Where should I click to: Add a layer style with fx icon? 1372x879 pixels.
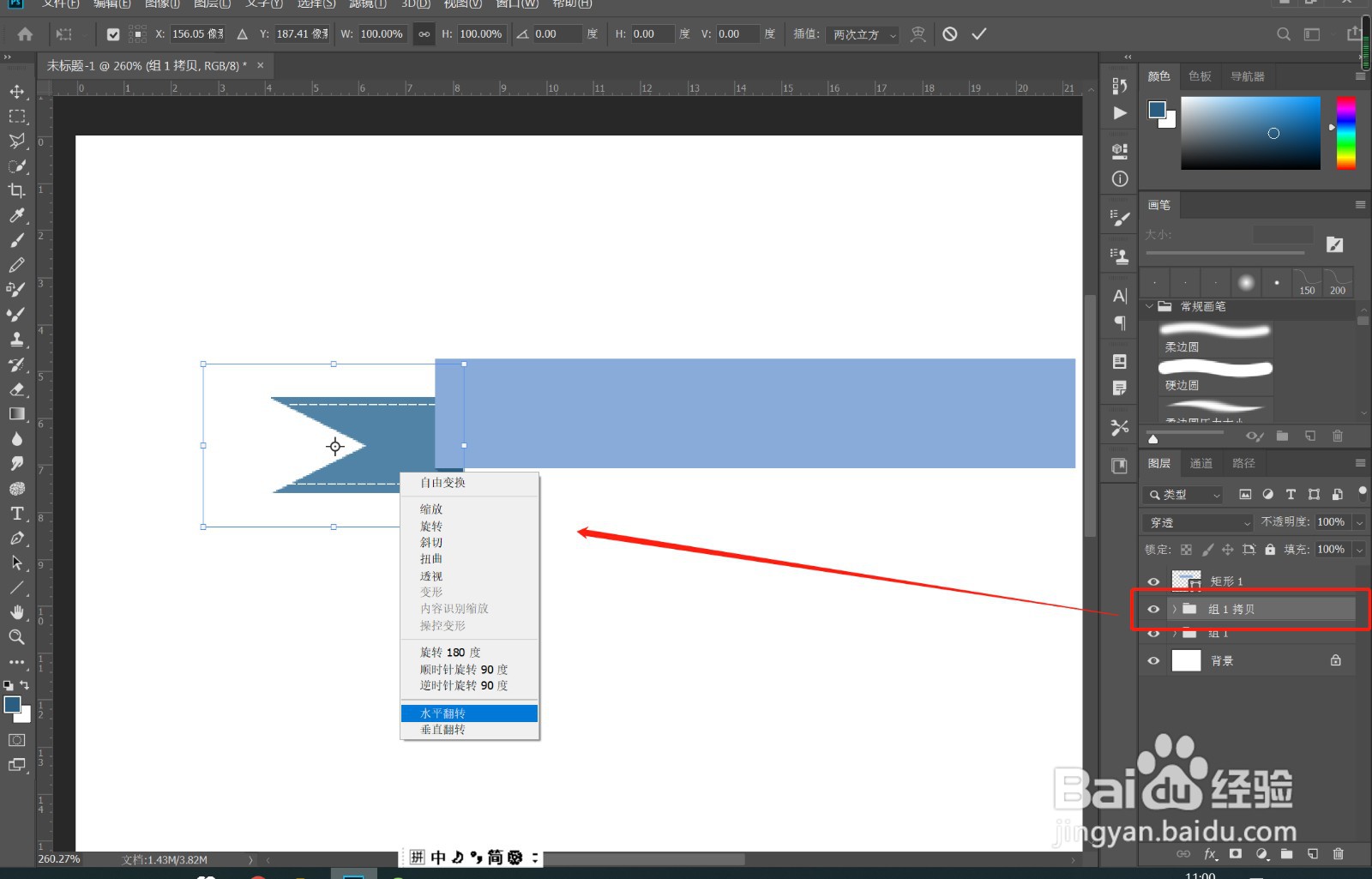[1210, 854]
